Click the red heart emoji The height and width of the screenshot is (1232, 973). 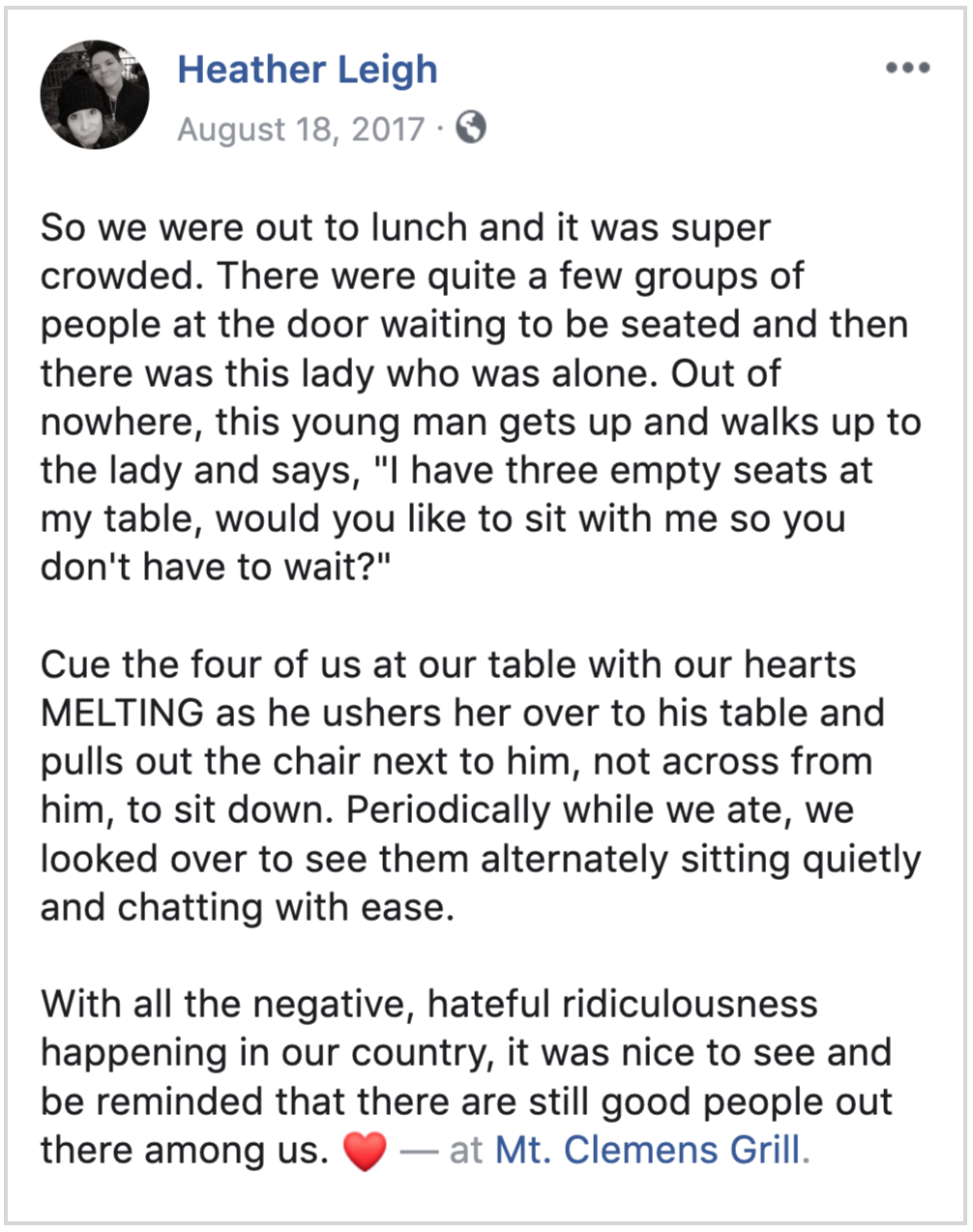365,1152
